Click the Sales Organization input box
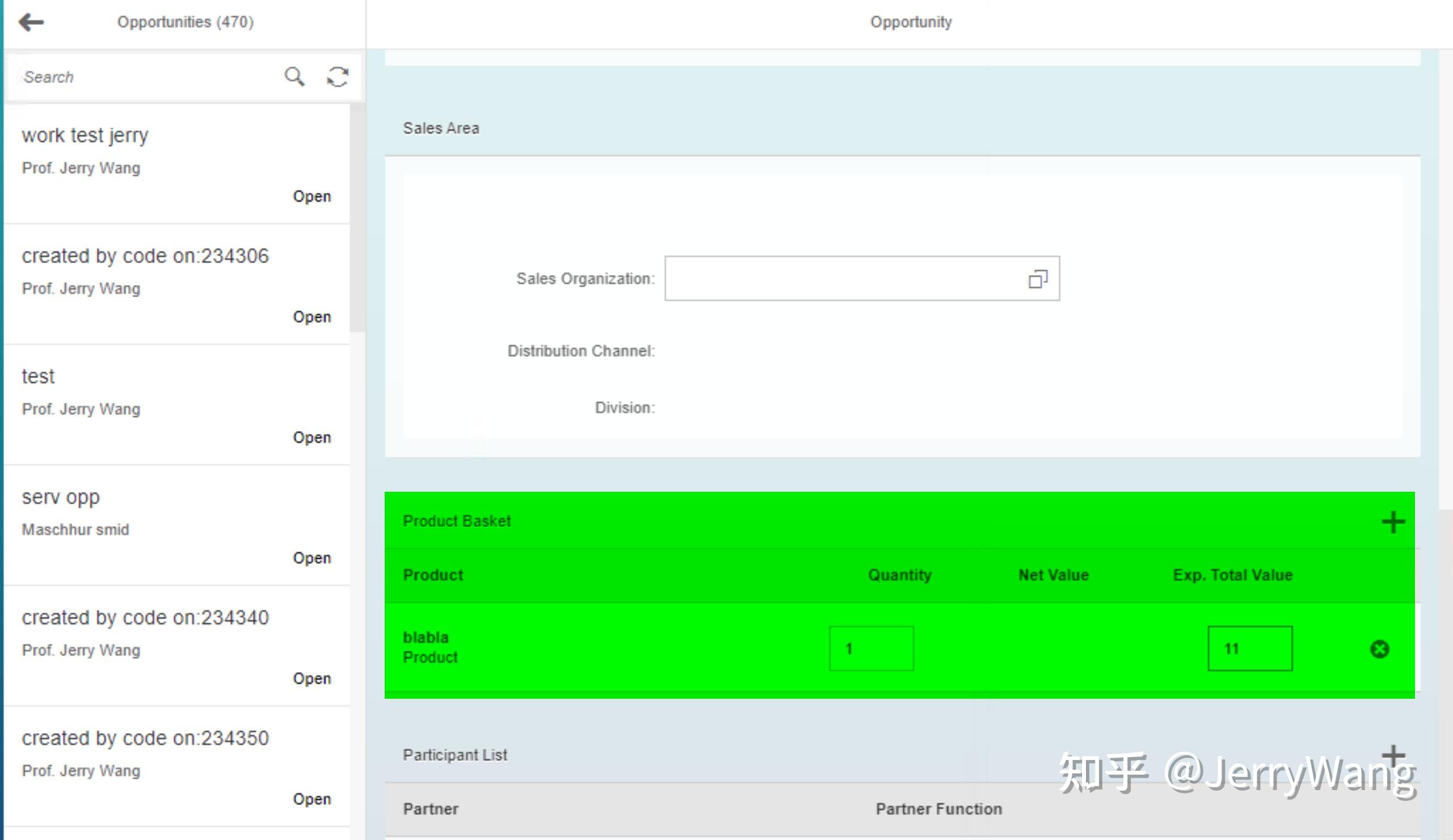 [x=836, y=278]
